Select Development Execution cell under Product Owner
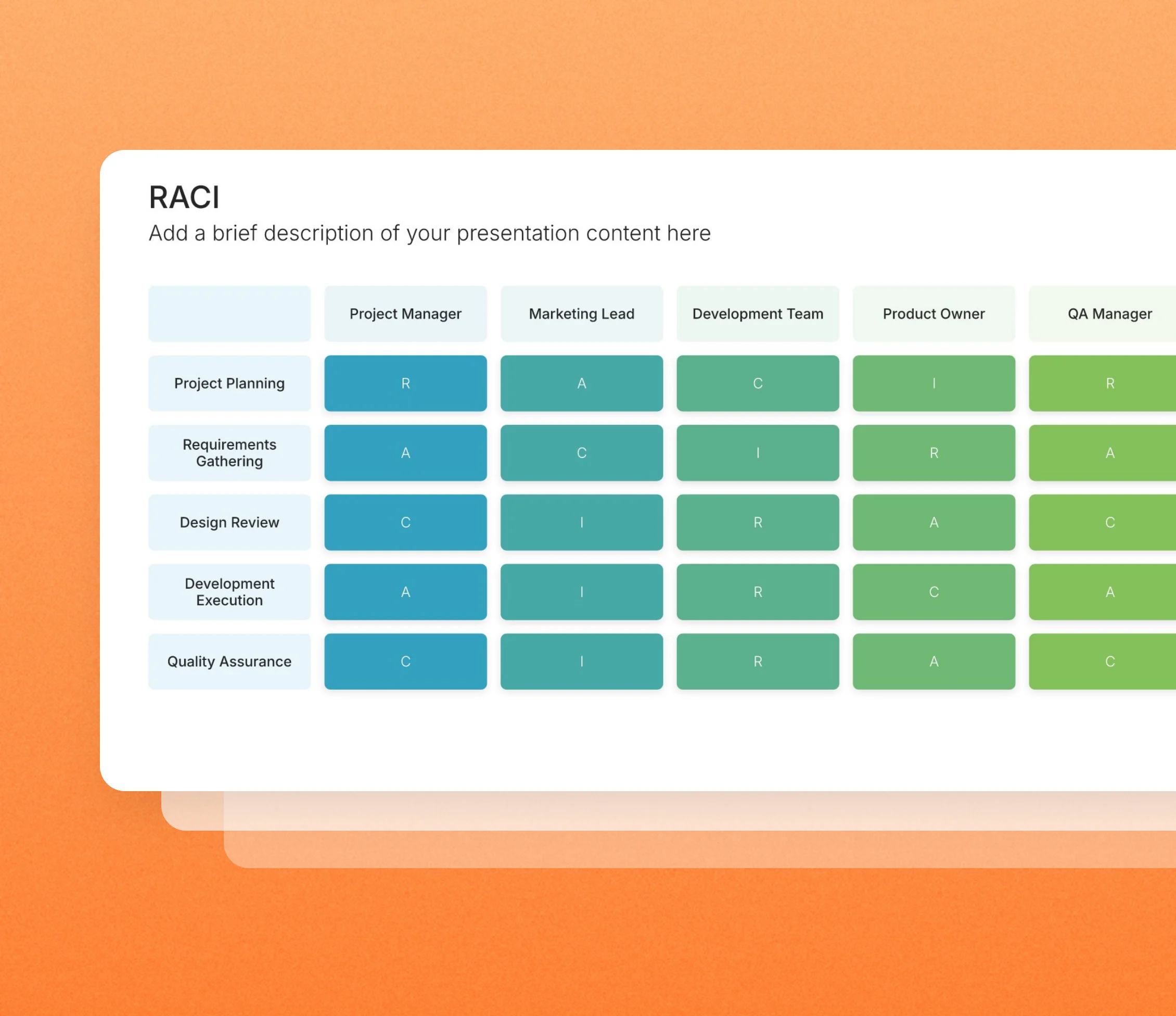The width and height of the screenshot is (1176, 1016). (x=934, y=592)
